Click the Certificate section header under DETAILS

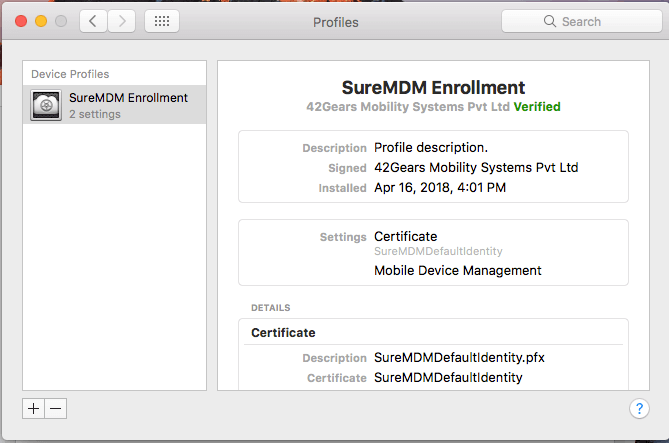[x=283, y=332]
